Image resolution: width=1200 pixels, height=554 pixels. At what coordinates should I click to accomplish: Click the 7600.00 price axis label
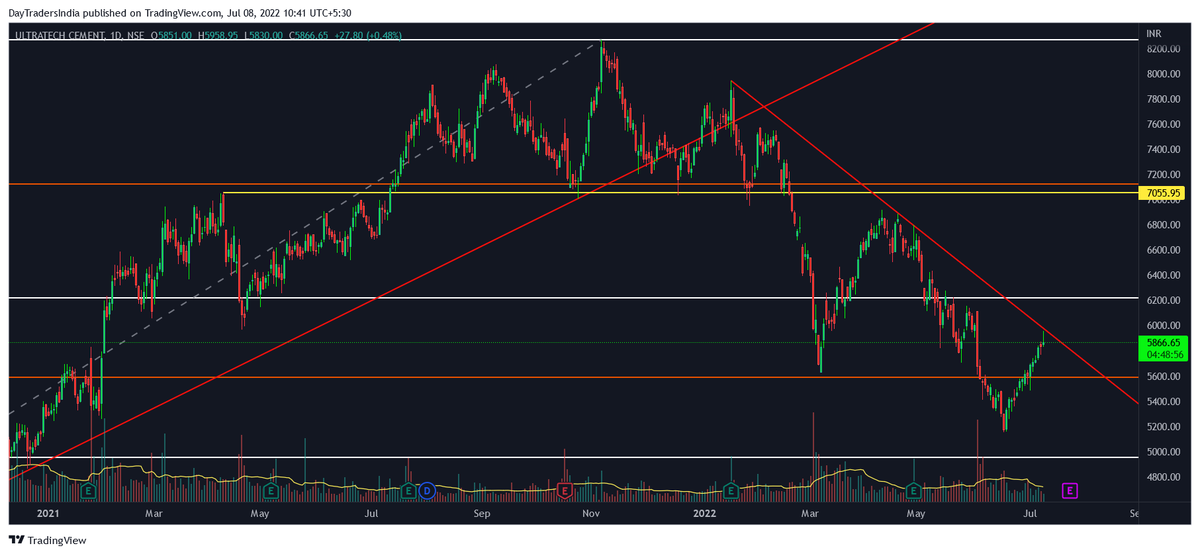coord(1164,124)
